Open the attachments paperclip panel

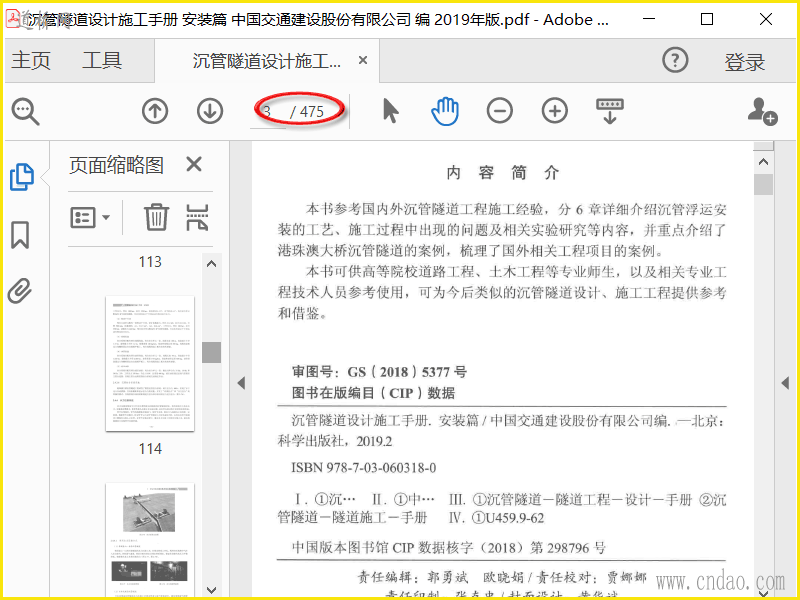[x=20, y=291]
